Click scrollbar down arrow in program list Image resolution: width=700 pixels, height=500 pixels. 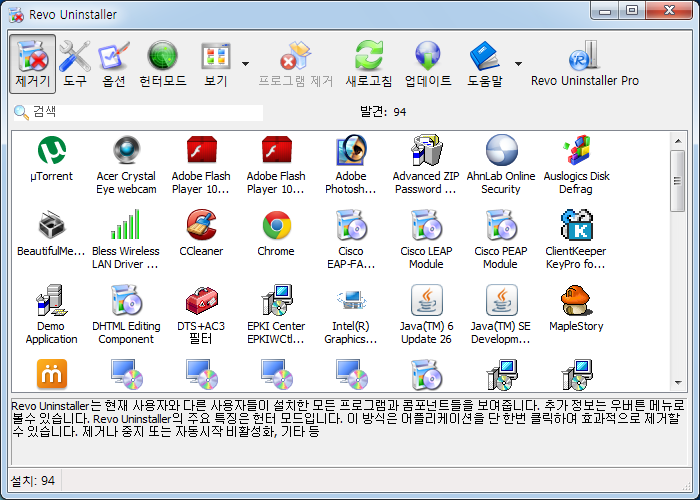pyautogui.click(x=678, y=383)
